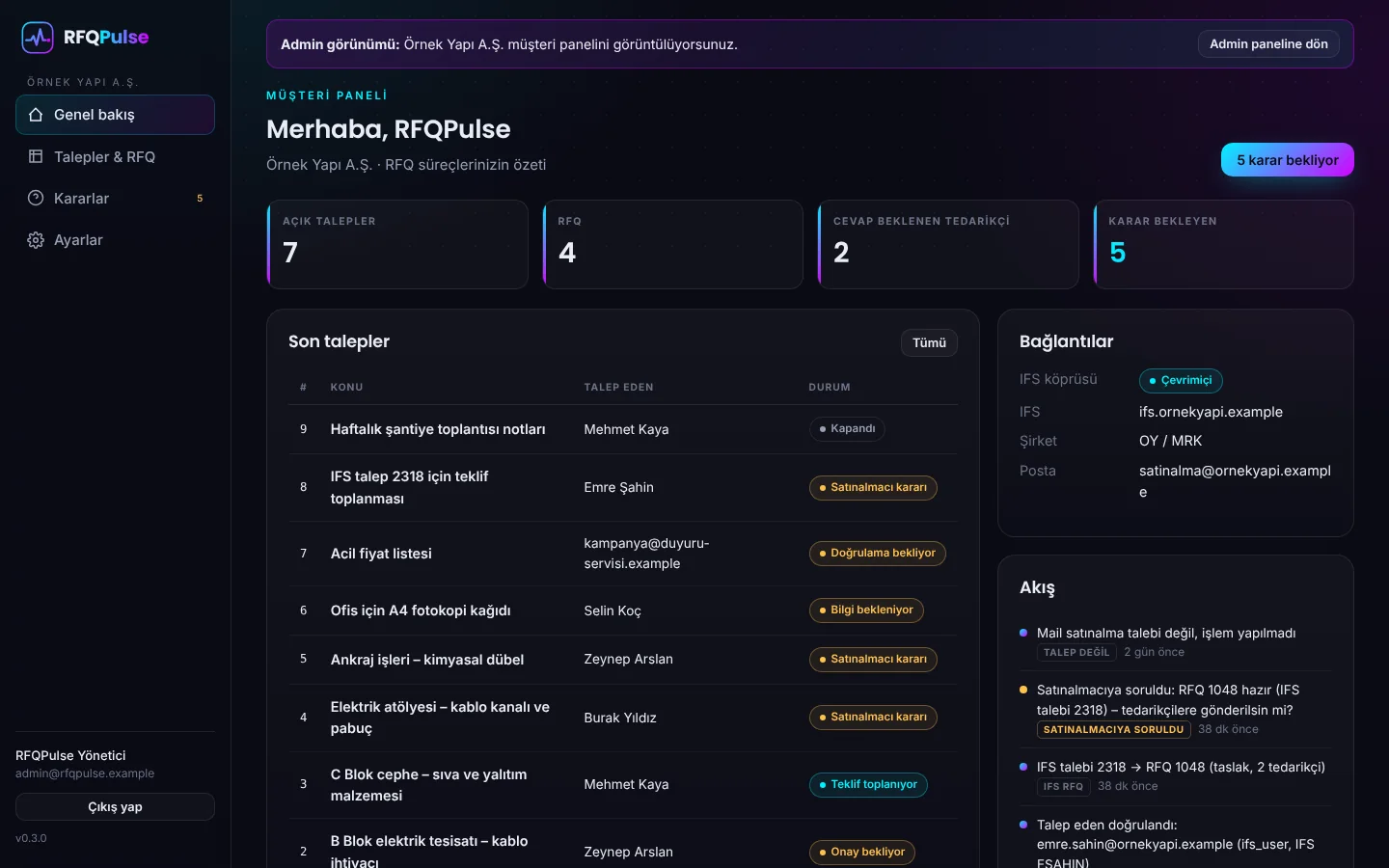Click the TALEP DEĞİL tag in Akış
The width and height of the screenshot is (1389, 868).
point(1076,653)
